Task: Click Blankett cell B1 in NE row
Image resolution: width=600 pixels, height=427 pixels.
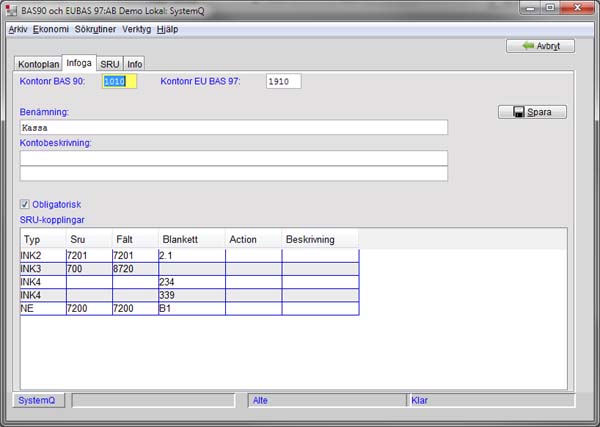Action: point(192,308)
